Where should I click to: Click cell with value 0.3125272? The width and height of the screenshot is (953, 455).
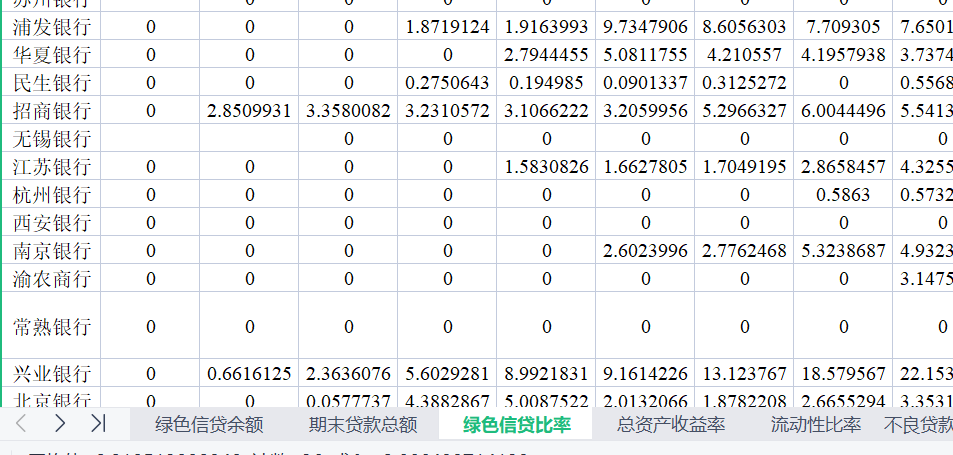coord(745,83)
